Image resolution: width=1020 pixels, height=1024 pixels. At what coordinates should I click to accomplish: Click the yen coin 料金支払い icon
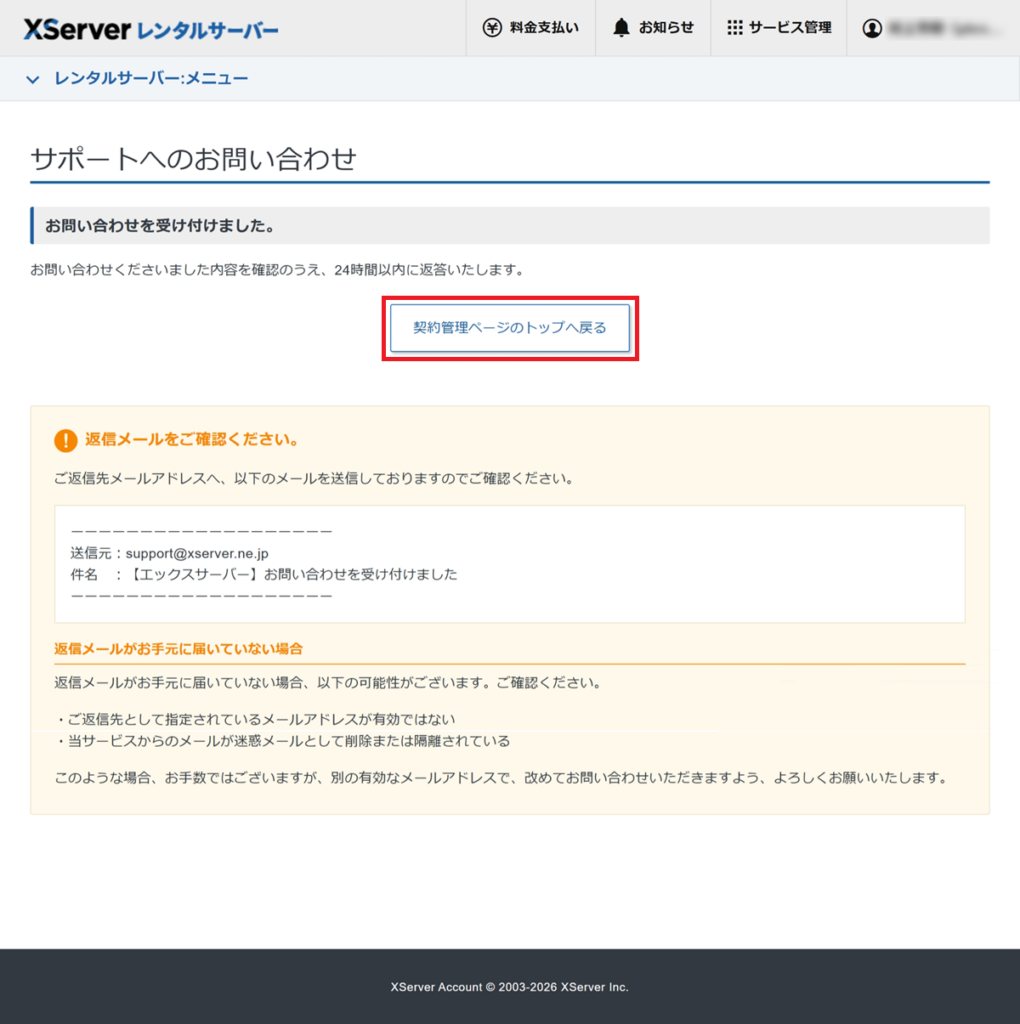click(491, 28)
